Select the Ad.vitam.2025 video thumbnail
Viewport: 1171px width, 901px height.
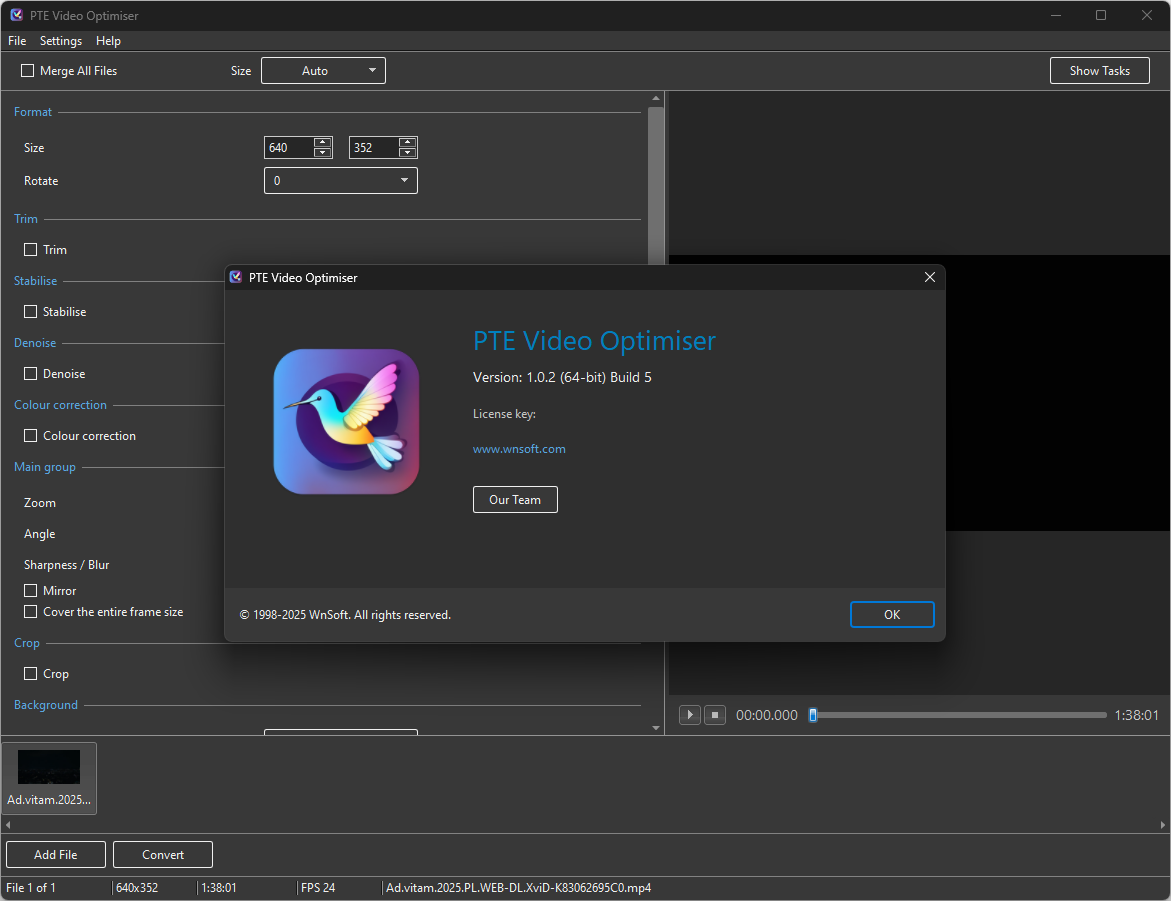49,778
